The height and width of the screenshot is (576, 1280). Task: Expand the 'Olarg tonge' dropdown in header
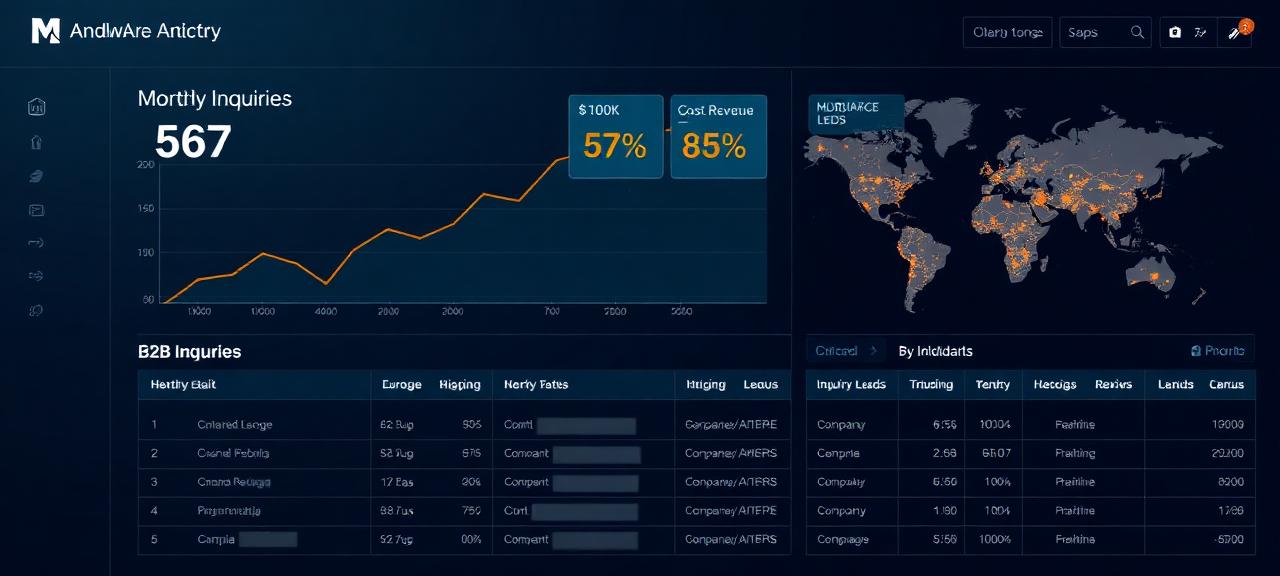tap(1007, 32)
